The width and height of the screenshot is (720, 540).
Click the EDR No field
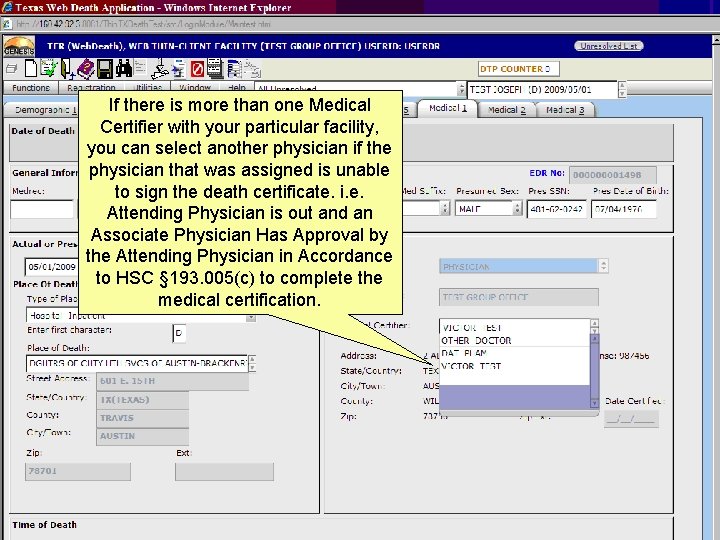613,174
